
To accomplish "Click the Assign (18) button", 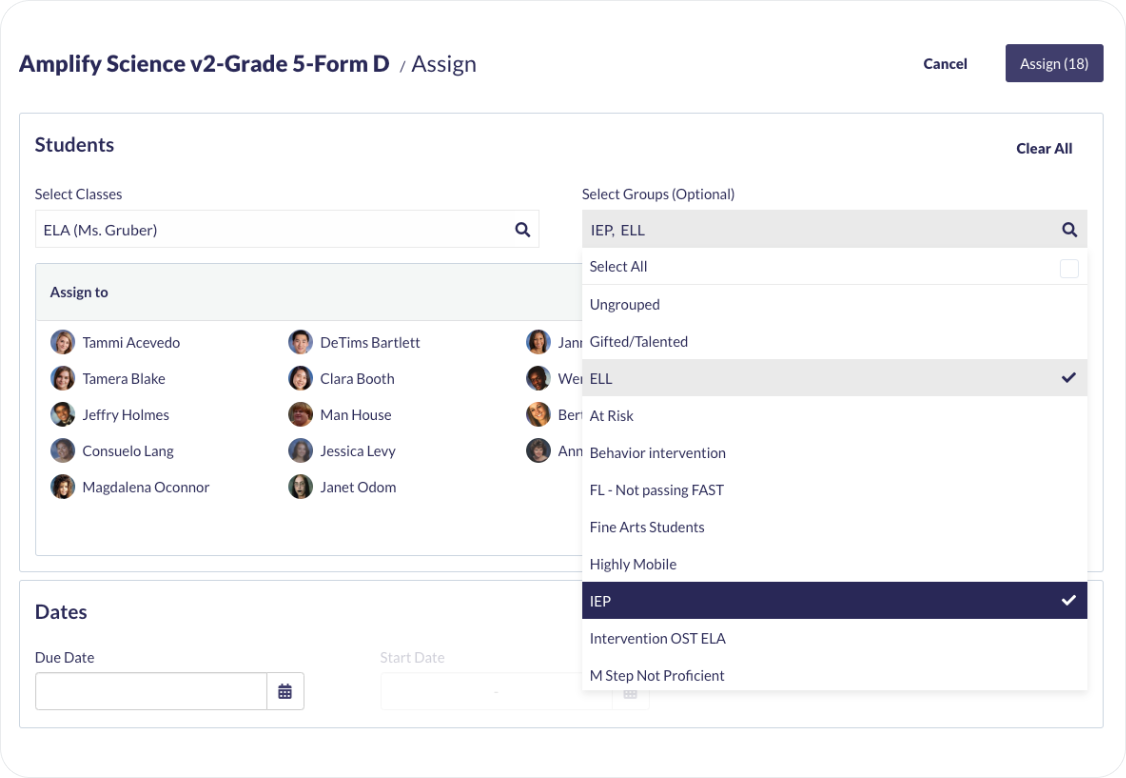I will tap(1054, 63).
